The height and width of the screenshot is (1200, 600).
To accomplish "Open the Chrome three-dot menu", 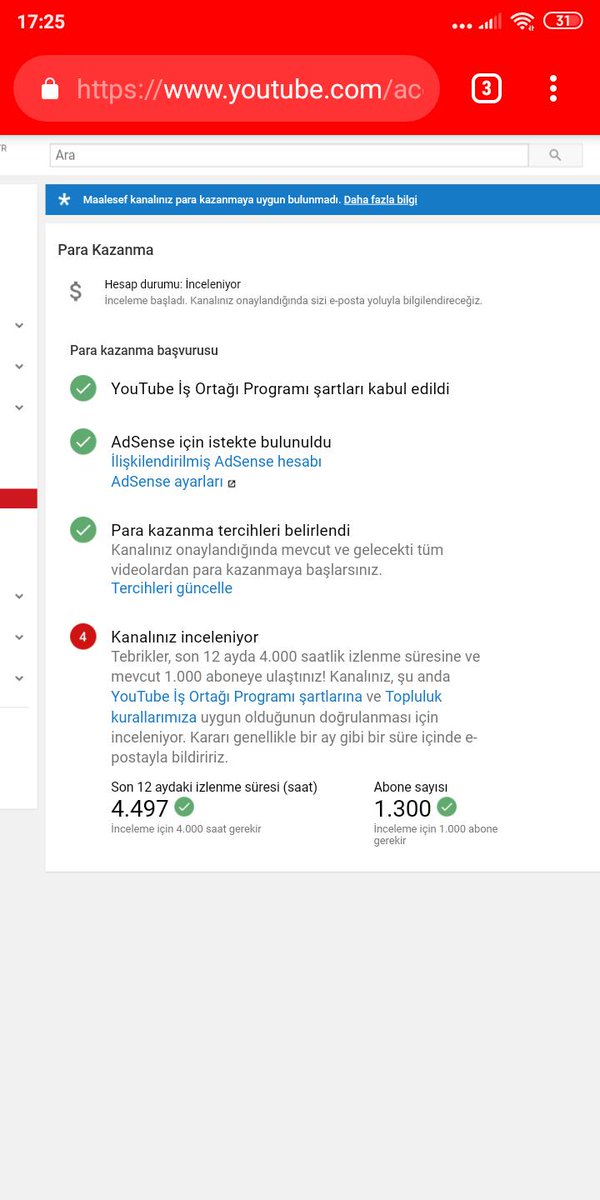I will pyautogui.click(x=553, y=88).
